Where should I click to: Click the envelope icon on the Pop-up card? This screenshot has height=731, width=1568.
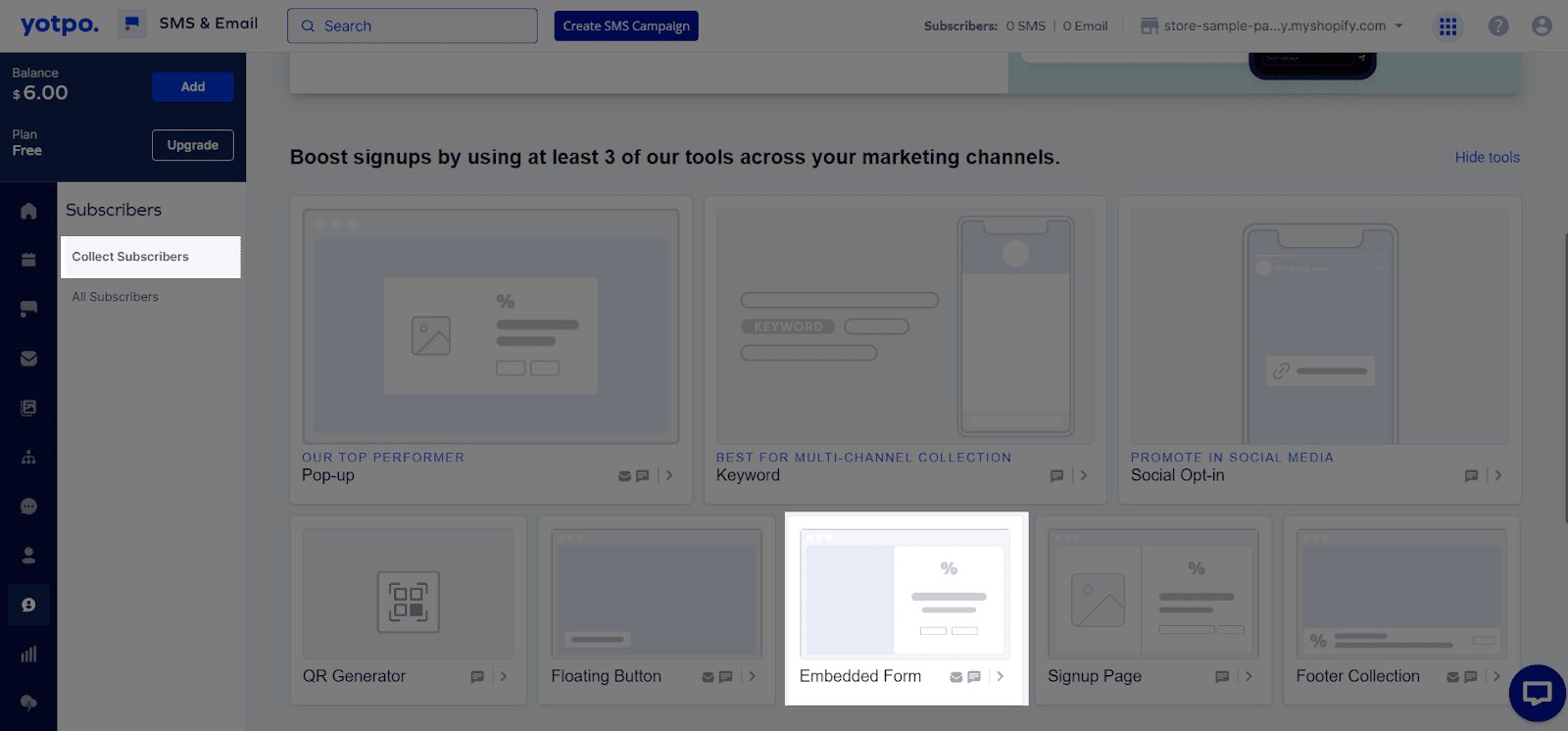(624, 476)
